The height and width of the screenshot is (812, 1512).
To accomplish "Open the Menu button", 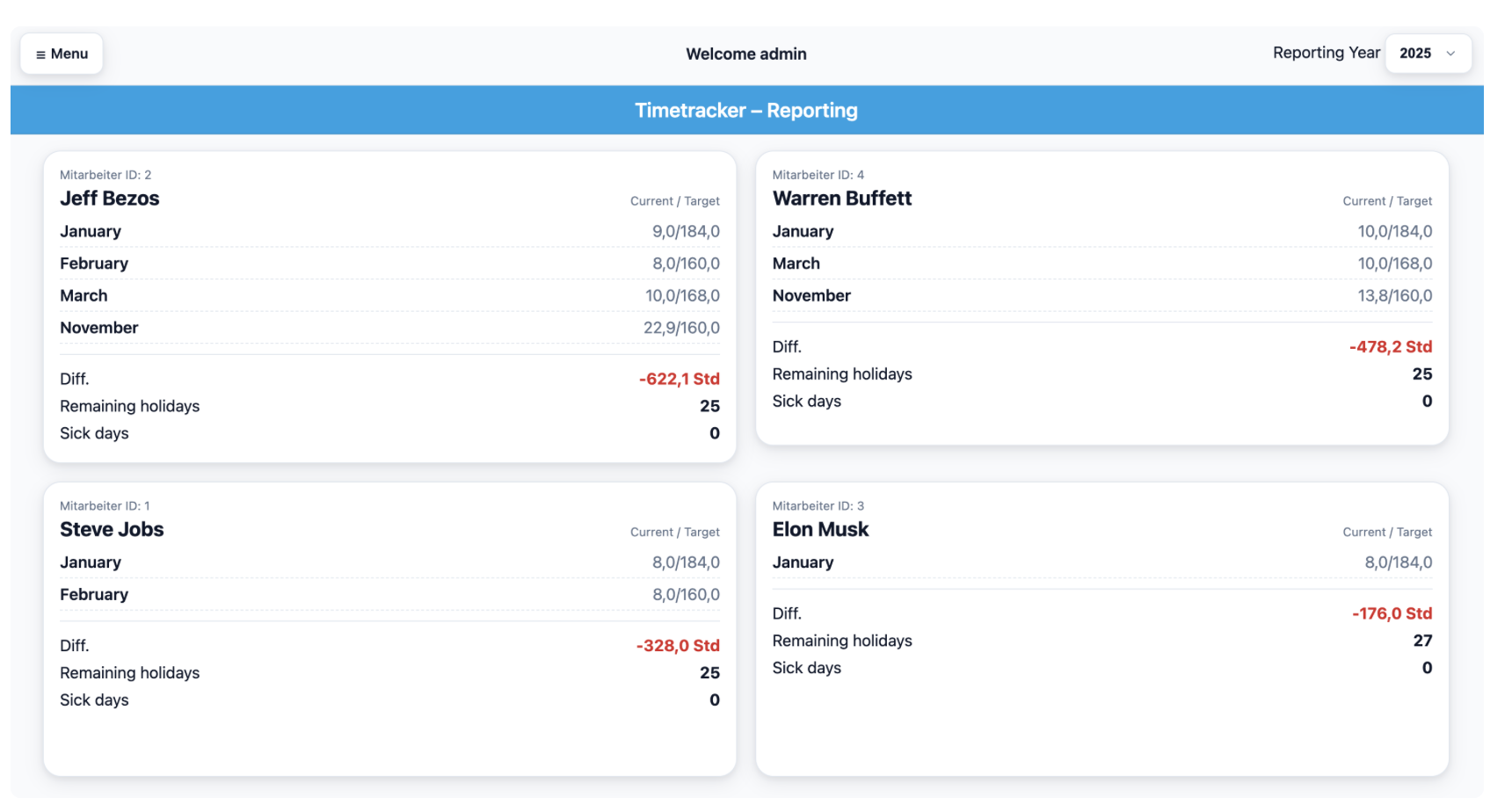I will coord(62,54).
